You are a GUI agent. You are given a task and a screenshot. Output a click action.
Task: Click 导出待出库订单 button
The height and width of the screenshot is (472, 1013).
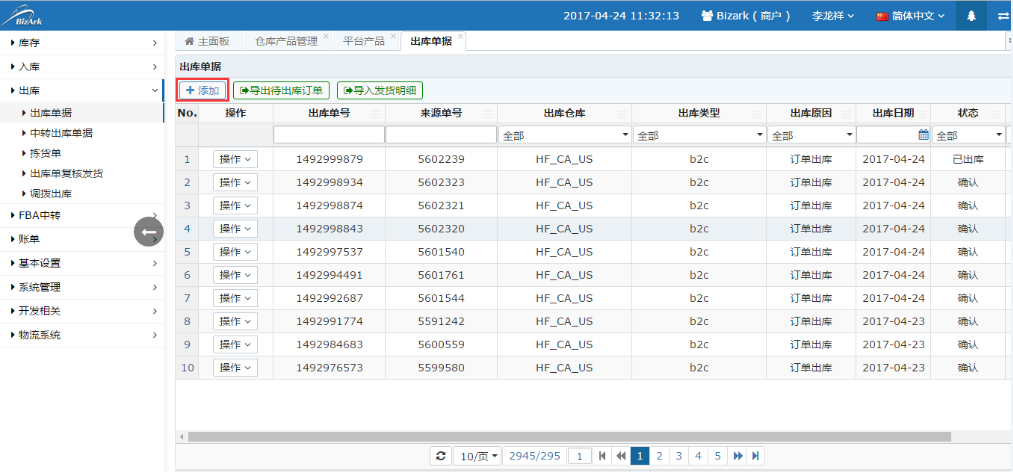click(x=282, y=90)
